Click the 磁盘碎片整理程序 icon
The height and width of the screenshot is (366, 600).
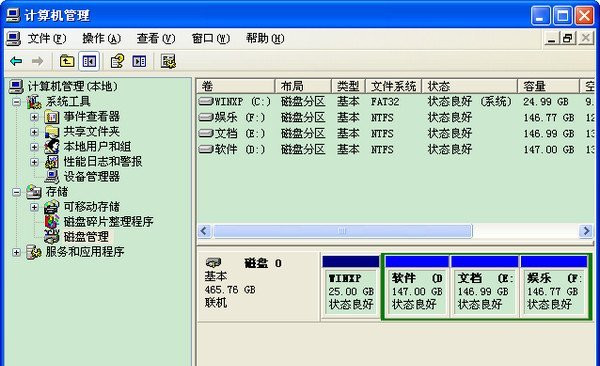pyautogui.click(x=52, y=222)
